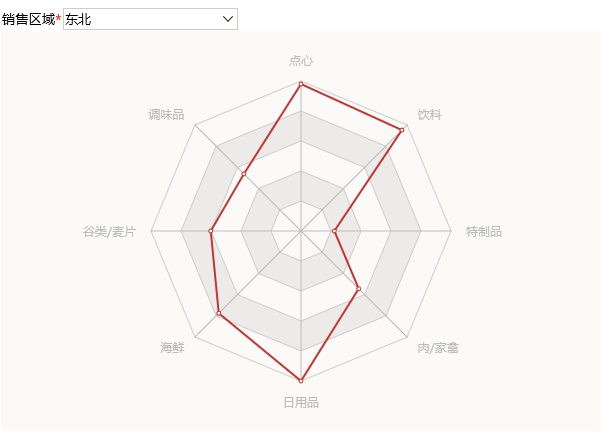Click the 点心 axis label
Image resolution: width=612 pixels, height=438 pixels.
tap(301, 61)
